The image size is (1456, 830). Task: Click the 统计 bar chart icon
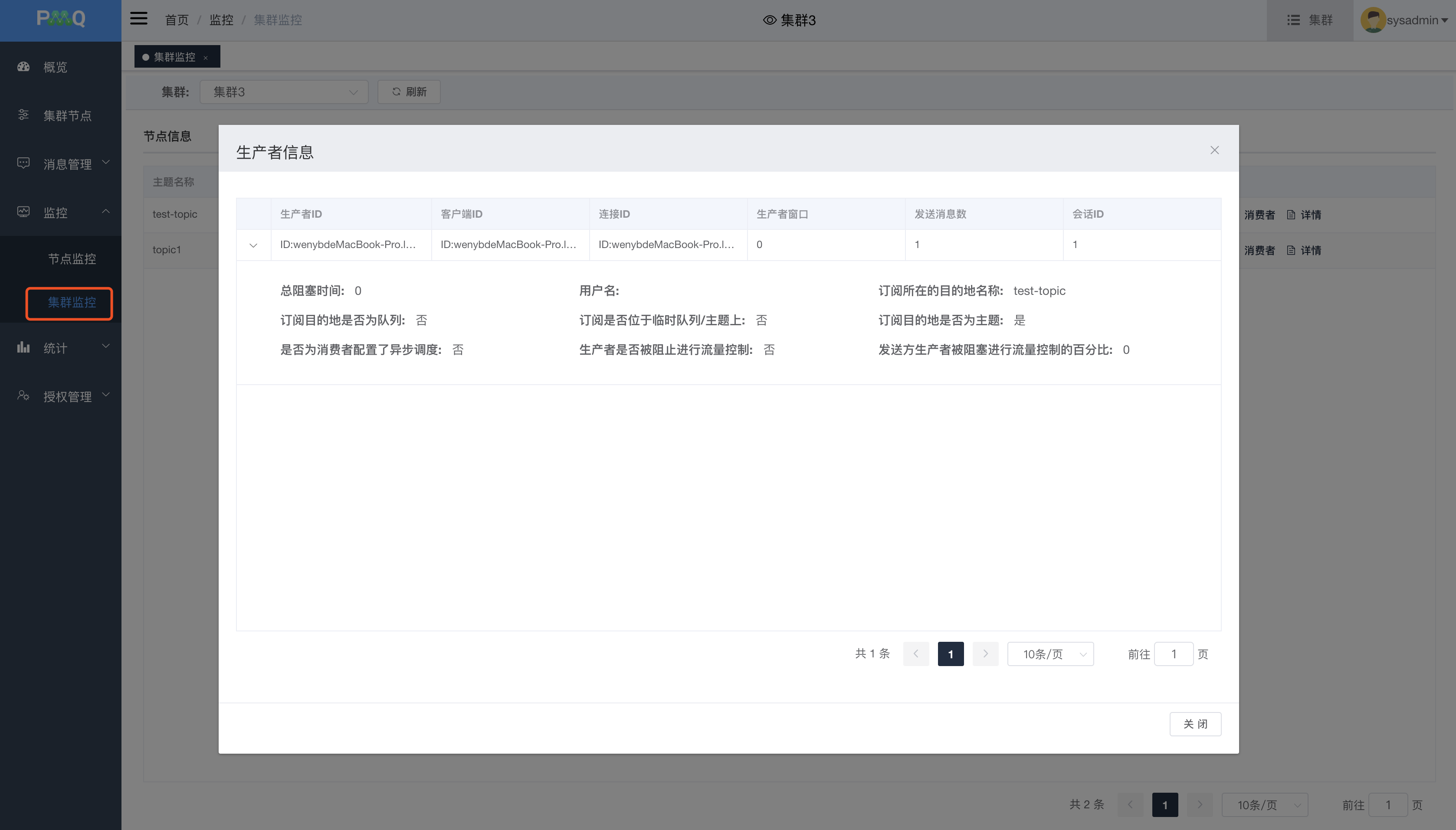23,347
